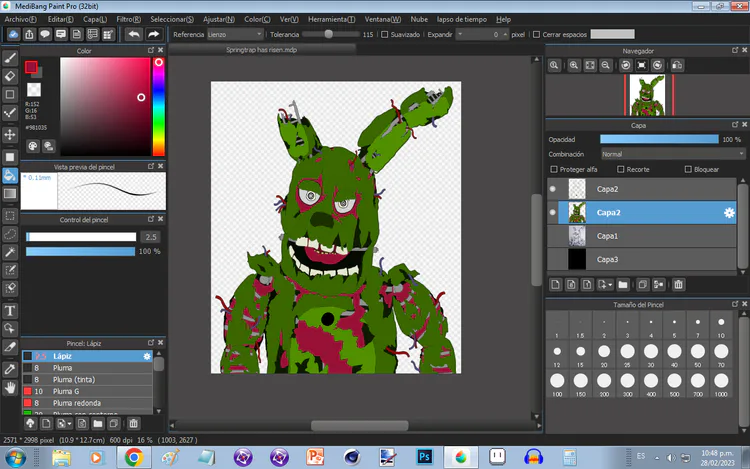Hide the top Capa2 layer visibility
The width and height of the screenshot is (750, 469).
(553, 189)
